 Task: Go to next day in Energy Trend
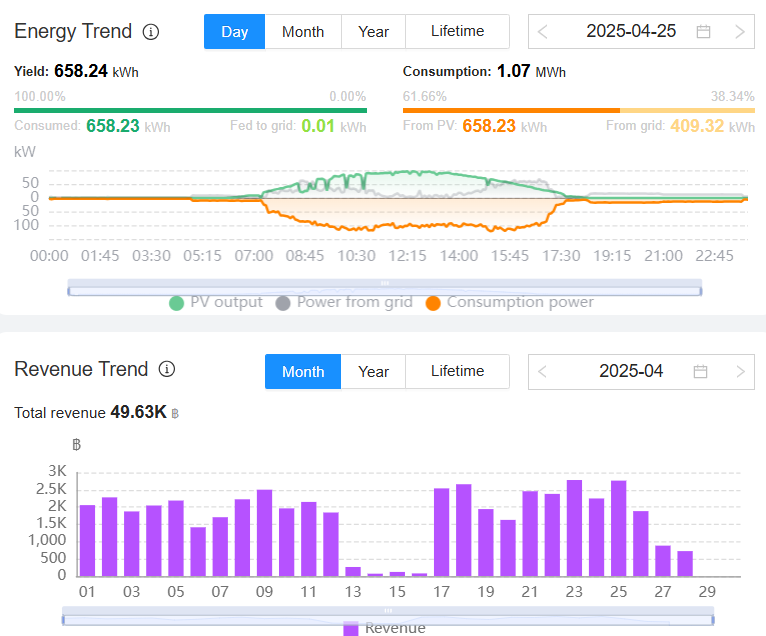(740, 32)
